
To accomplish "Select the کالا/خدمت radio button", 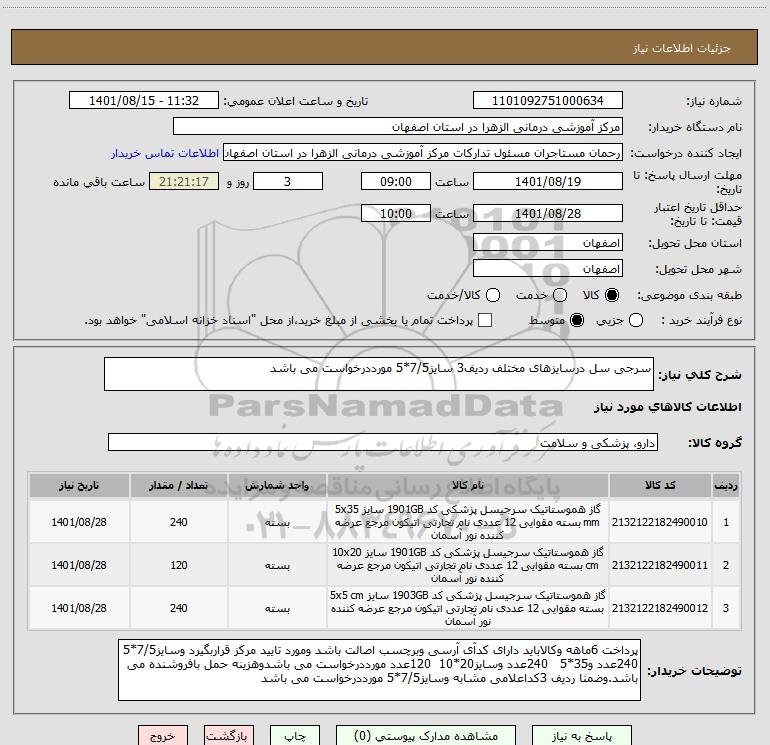I will pos(493,295).
